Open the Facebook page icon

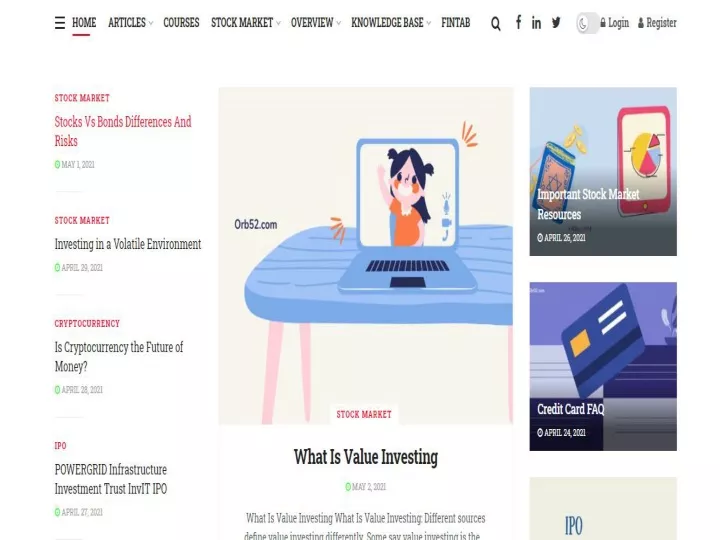pyautogui.click(x=518, y=22)
